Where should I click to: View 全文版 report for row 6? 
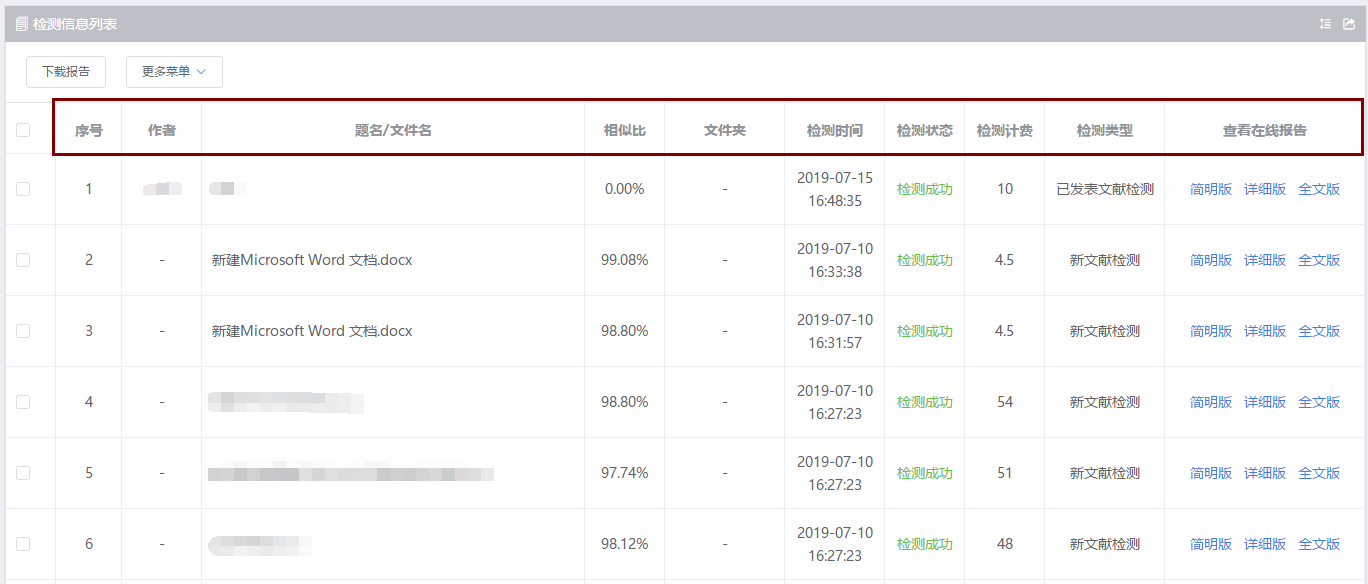pos(1319,544)
